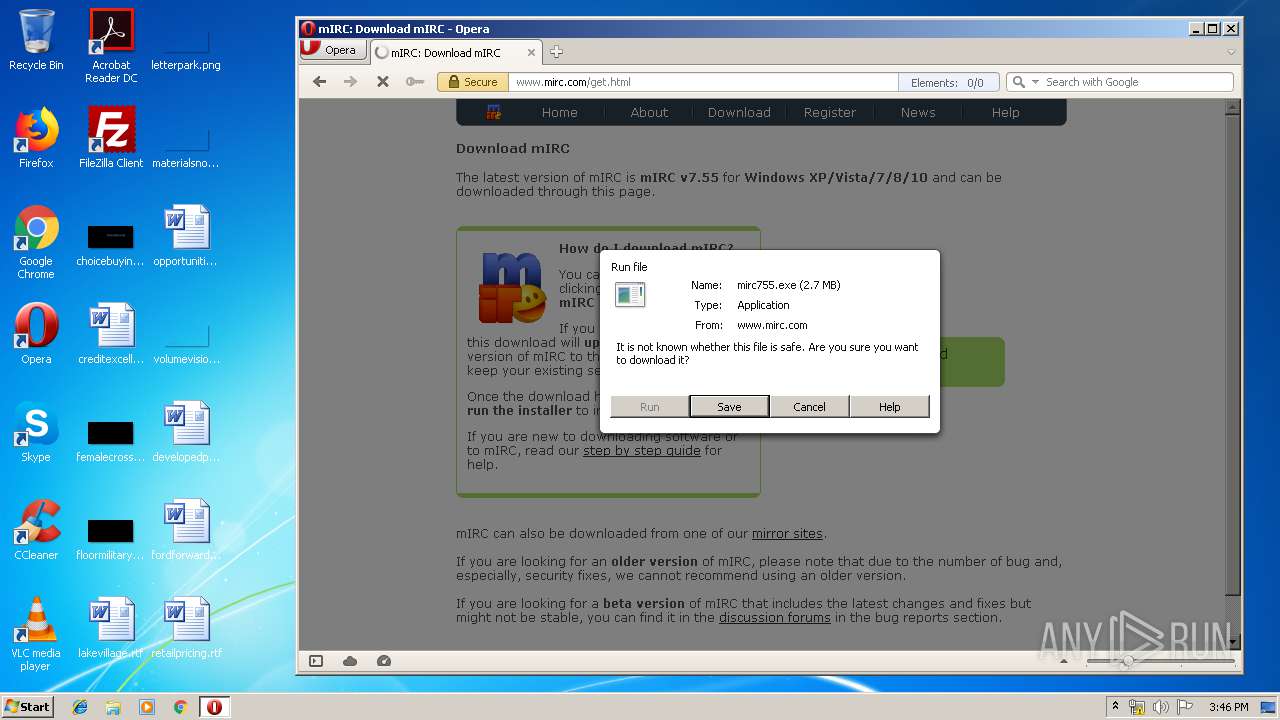Stop page loading with X button
This screenshot has width=1280, height=720.
point(382,82)
